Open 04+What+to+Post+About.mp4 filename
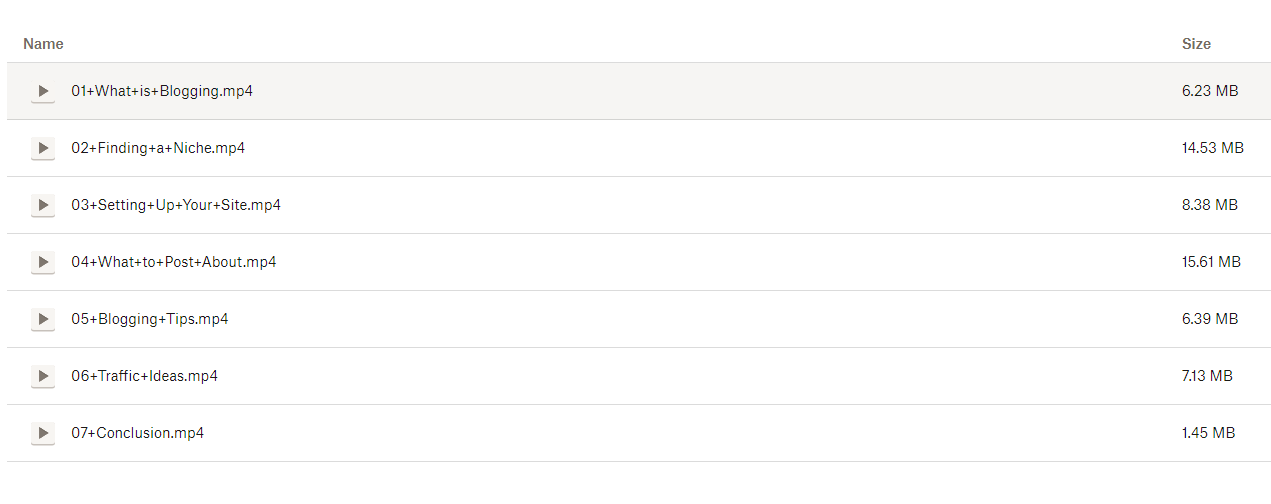 click(174, 262)
